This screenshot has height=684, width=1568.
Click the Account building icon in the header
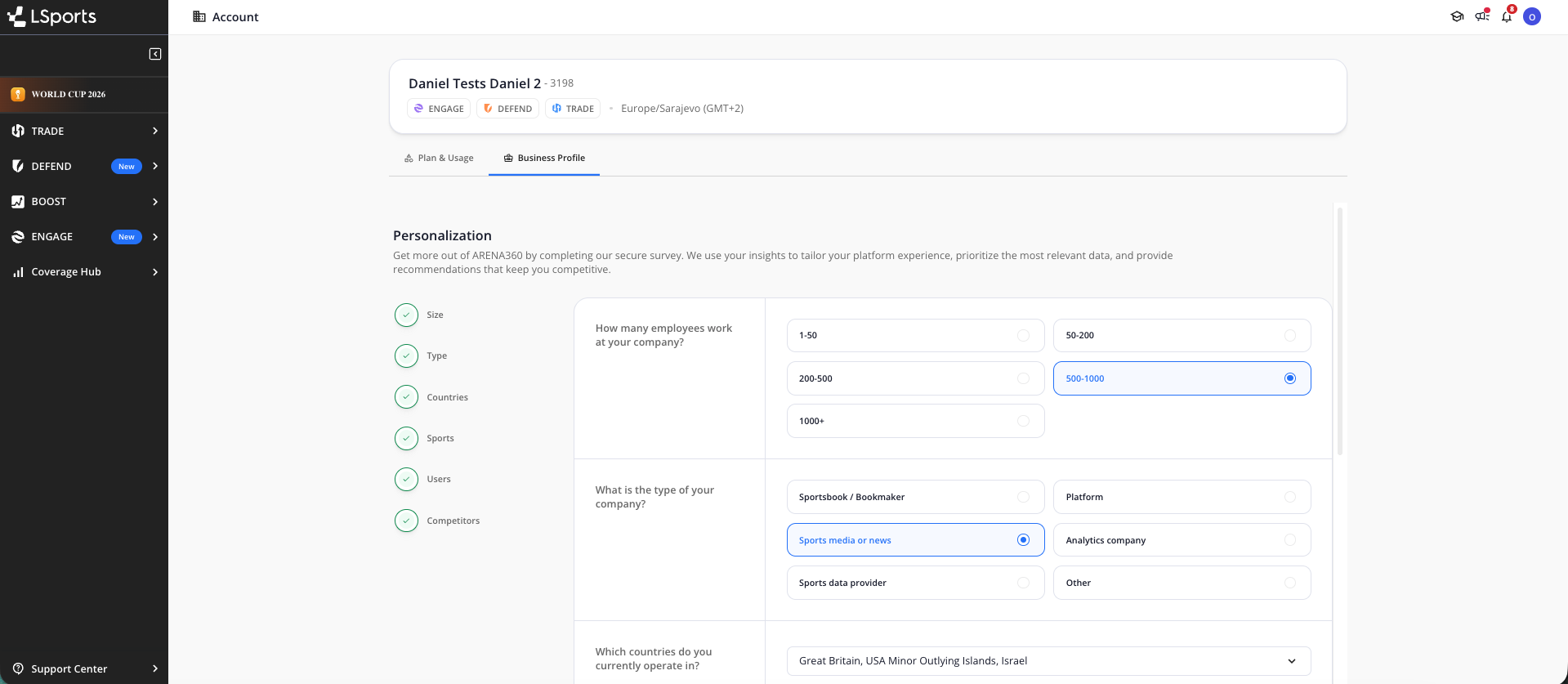(x=199, y=16)
